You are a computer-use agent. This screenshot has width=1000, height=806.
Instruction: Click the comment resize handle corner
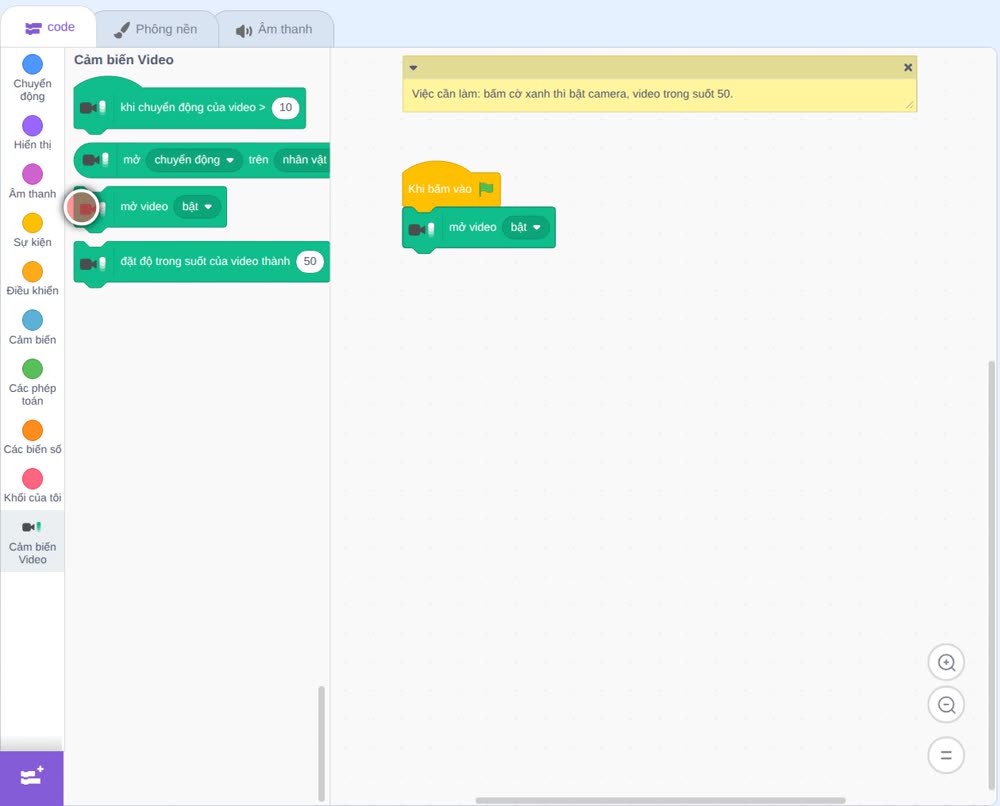pos(909,105)
